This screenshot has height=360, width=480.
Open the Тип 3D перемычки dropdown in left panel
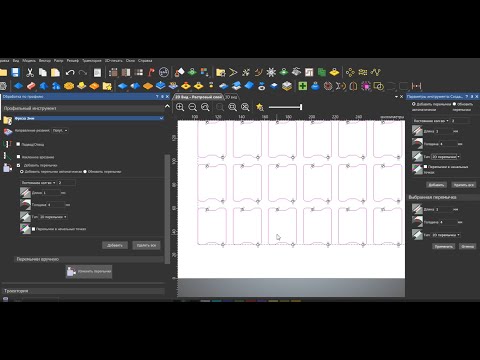click(53, 217)
